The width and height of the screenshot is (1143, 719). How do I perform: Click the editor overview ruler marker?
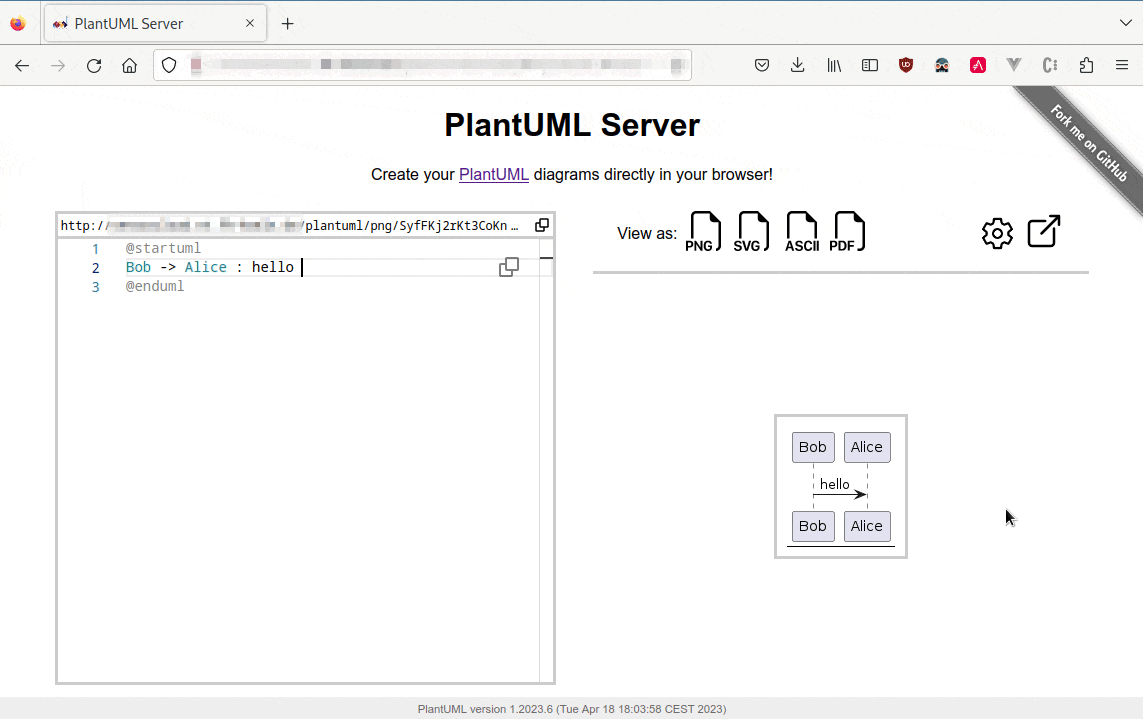pyautogui.click(x=547, y=258)
